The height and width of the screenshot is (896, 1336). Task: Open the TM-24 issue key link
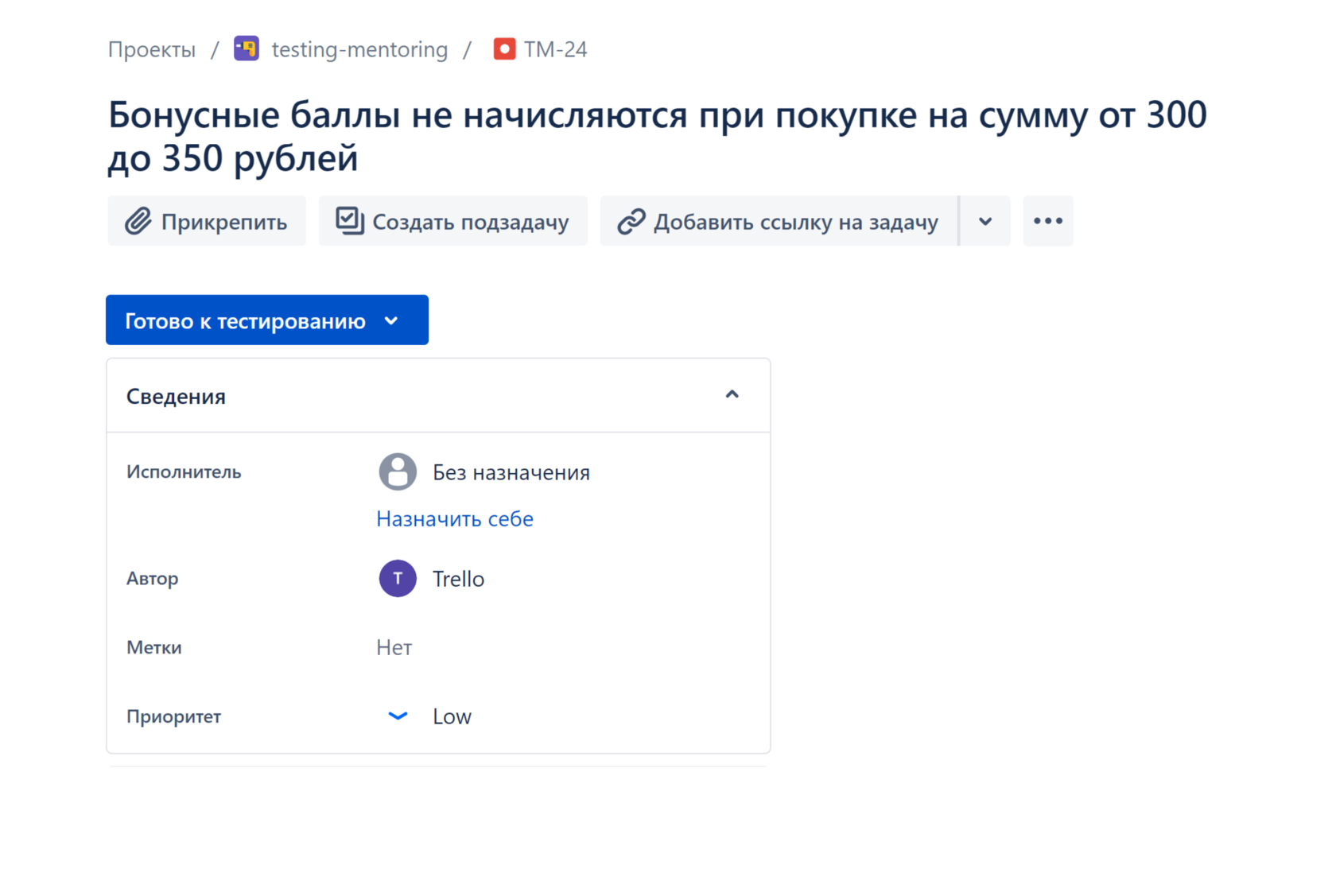(x=555, y=49)
